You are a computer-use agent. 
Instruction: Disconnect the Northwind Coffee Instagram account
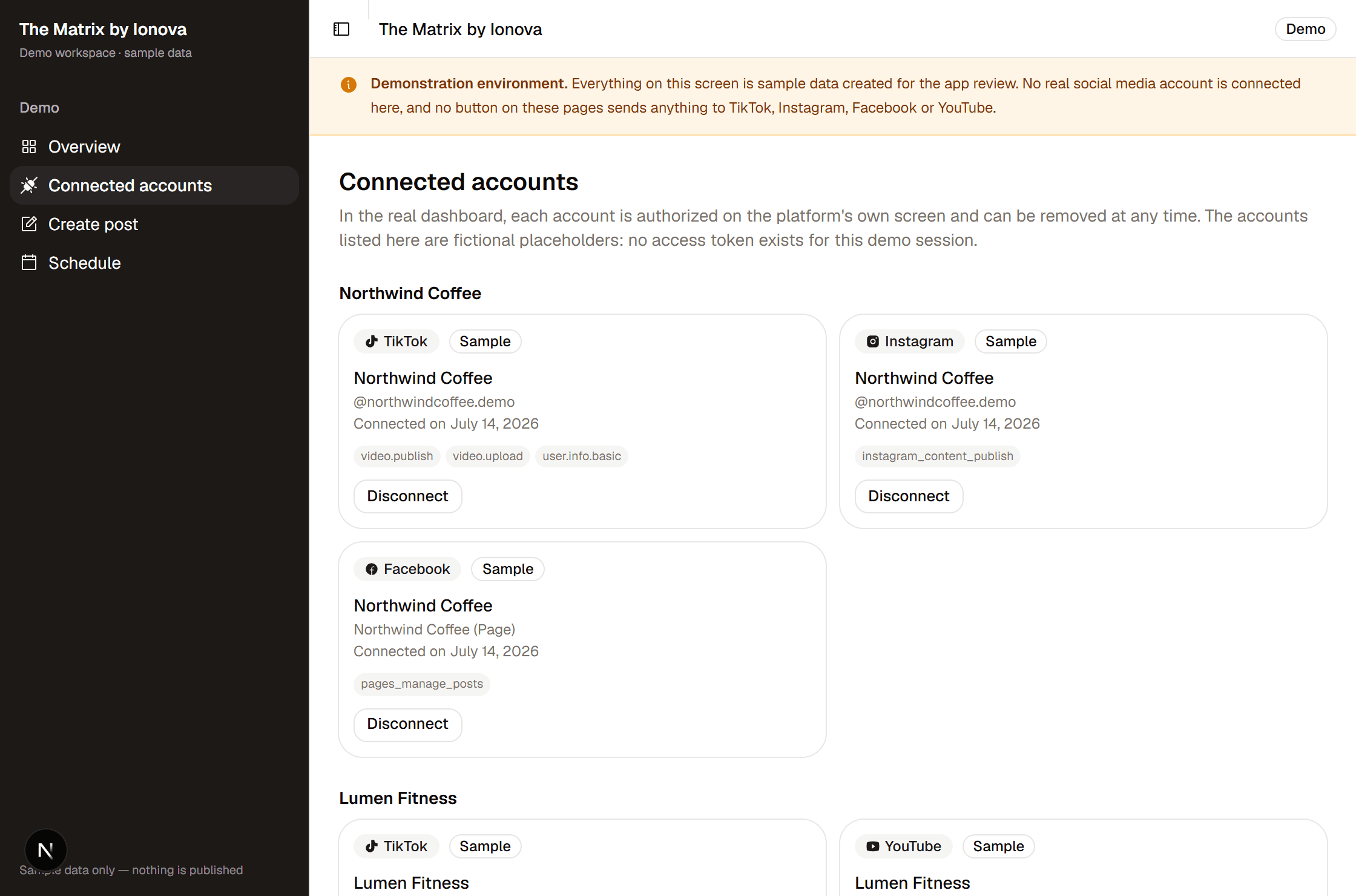(909, 496)
